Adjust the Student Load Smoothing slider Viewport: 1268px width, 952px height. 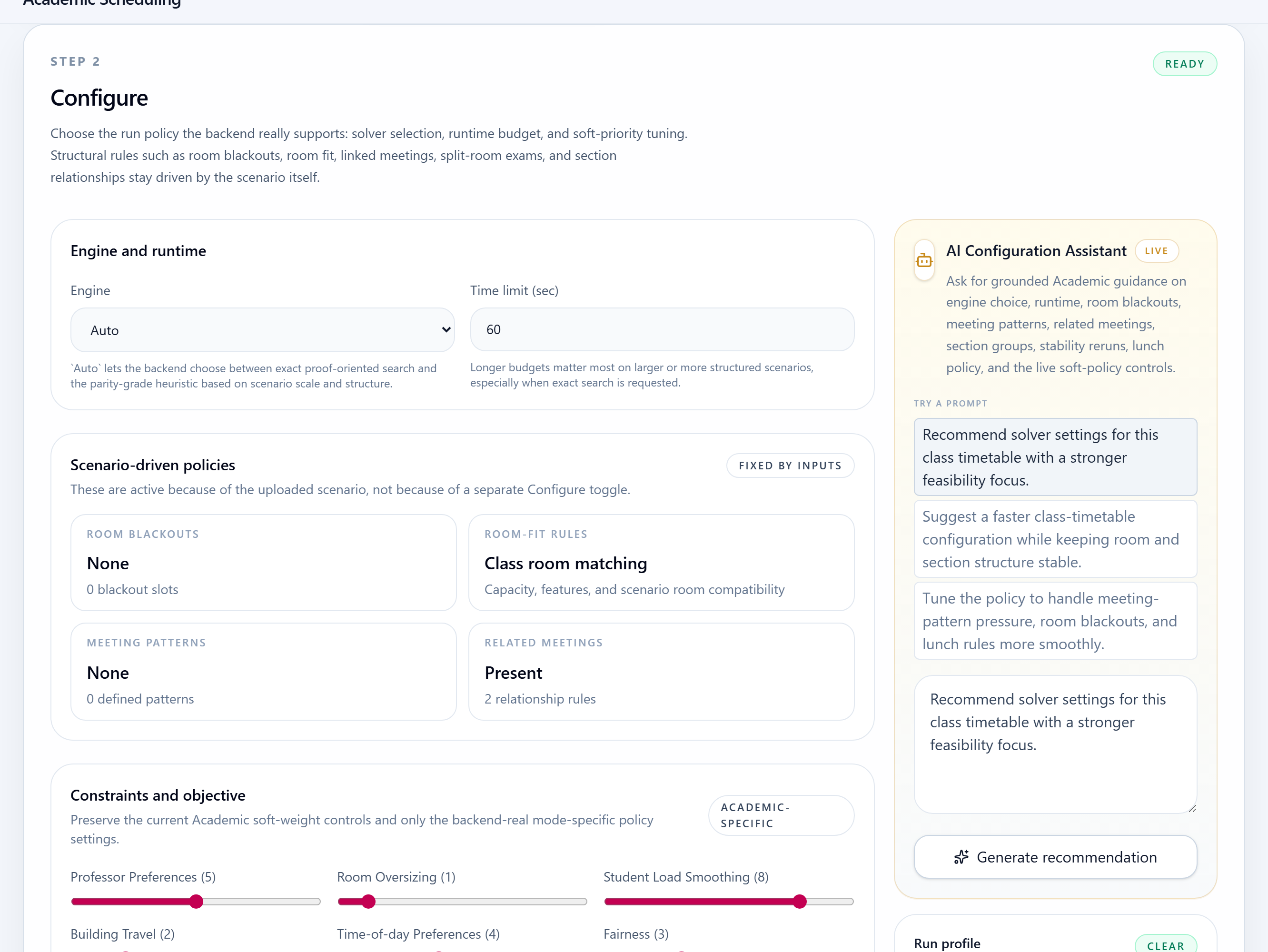[x=729, y=902]
